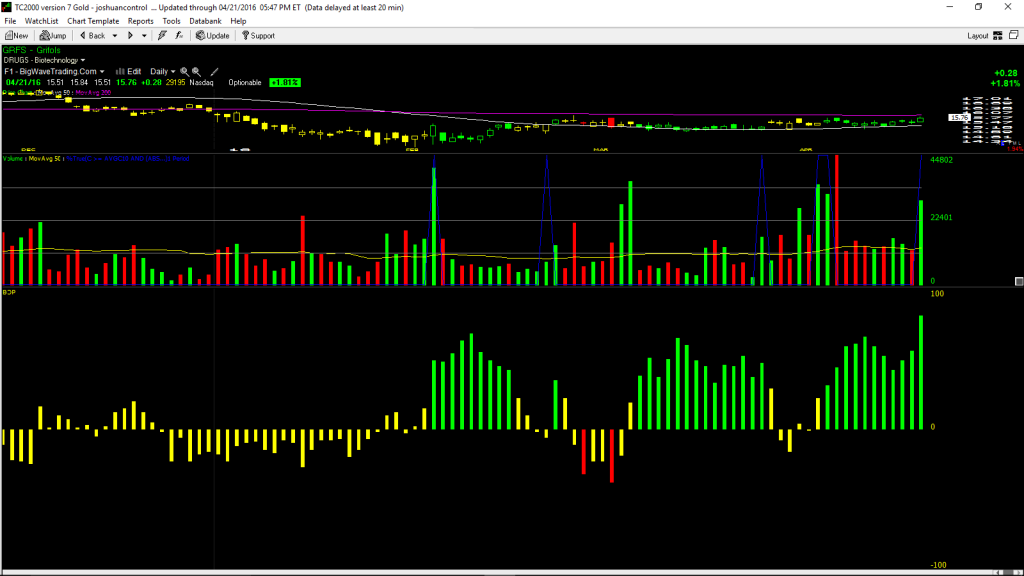This screenshot has width=1024, height=576.
Task: Go forward with the forward arrow
Action: pos(130,36)
